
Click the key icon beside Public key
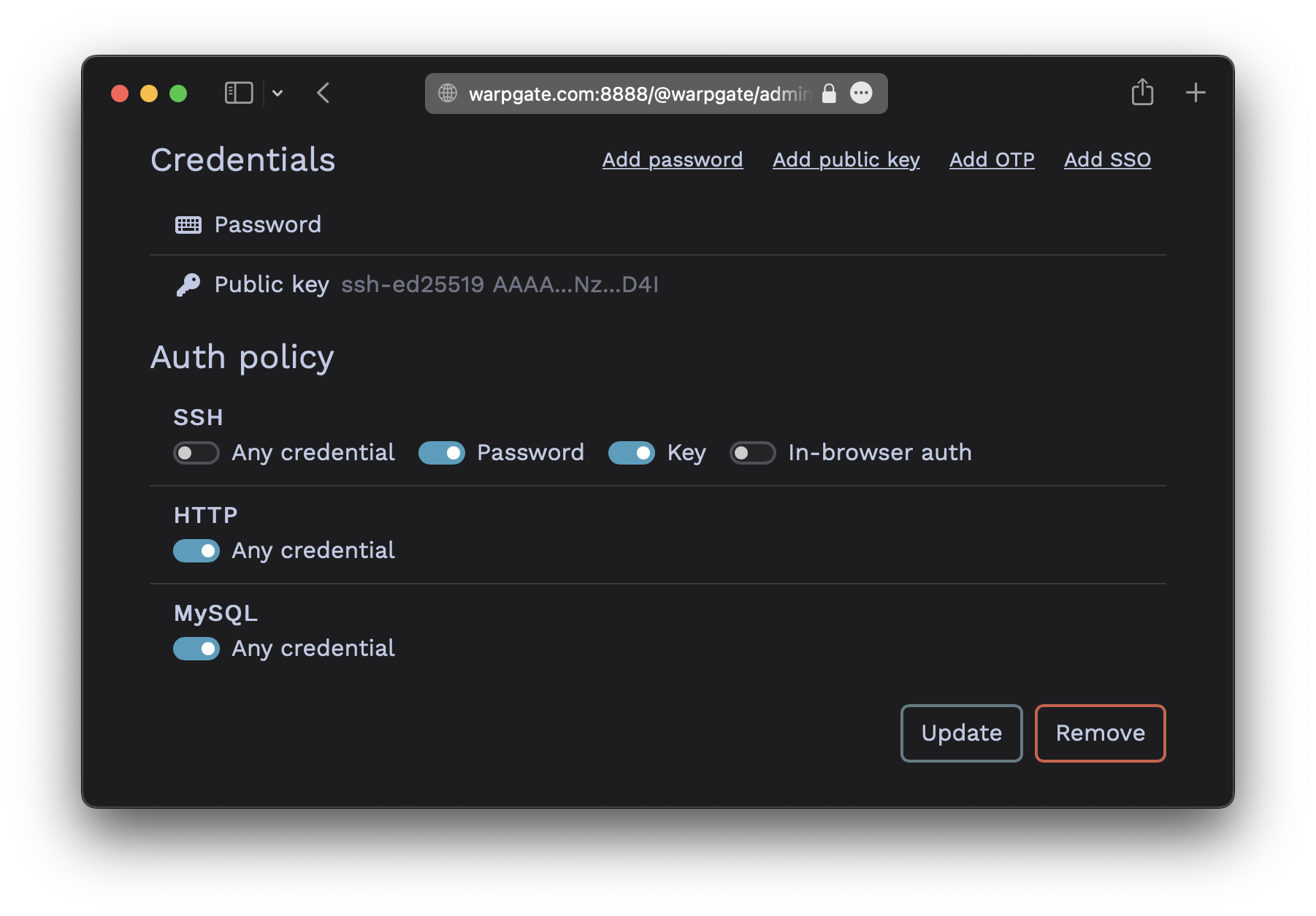tap(188, 285)
